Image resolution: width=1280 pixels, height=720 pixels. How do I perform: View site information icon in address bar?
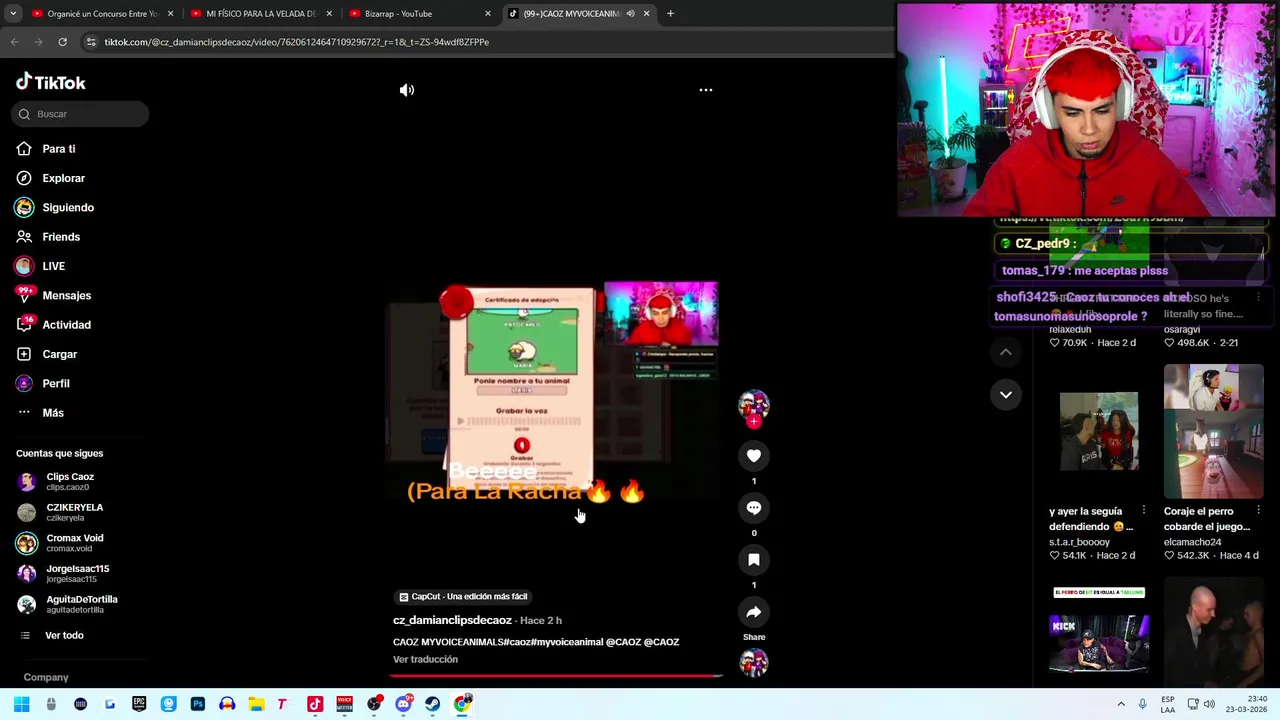pyautogui.click(x=91, y=42)
